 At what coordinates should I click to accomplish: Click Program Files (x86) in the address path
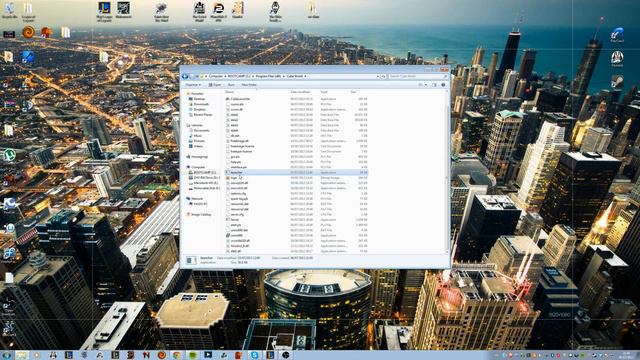(268, 76)
